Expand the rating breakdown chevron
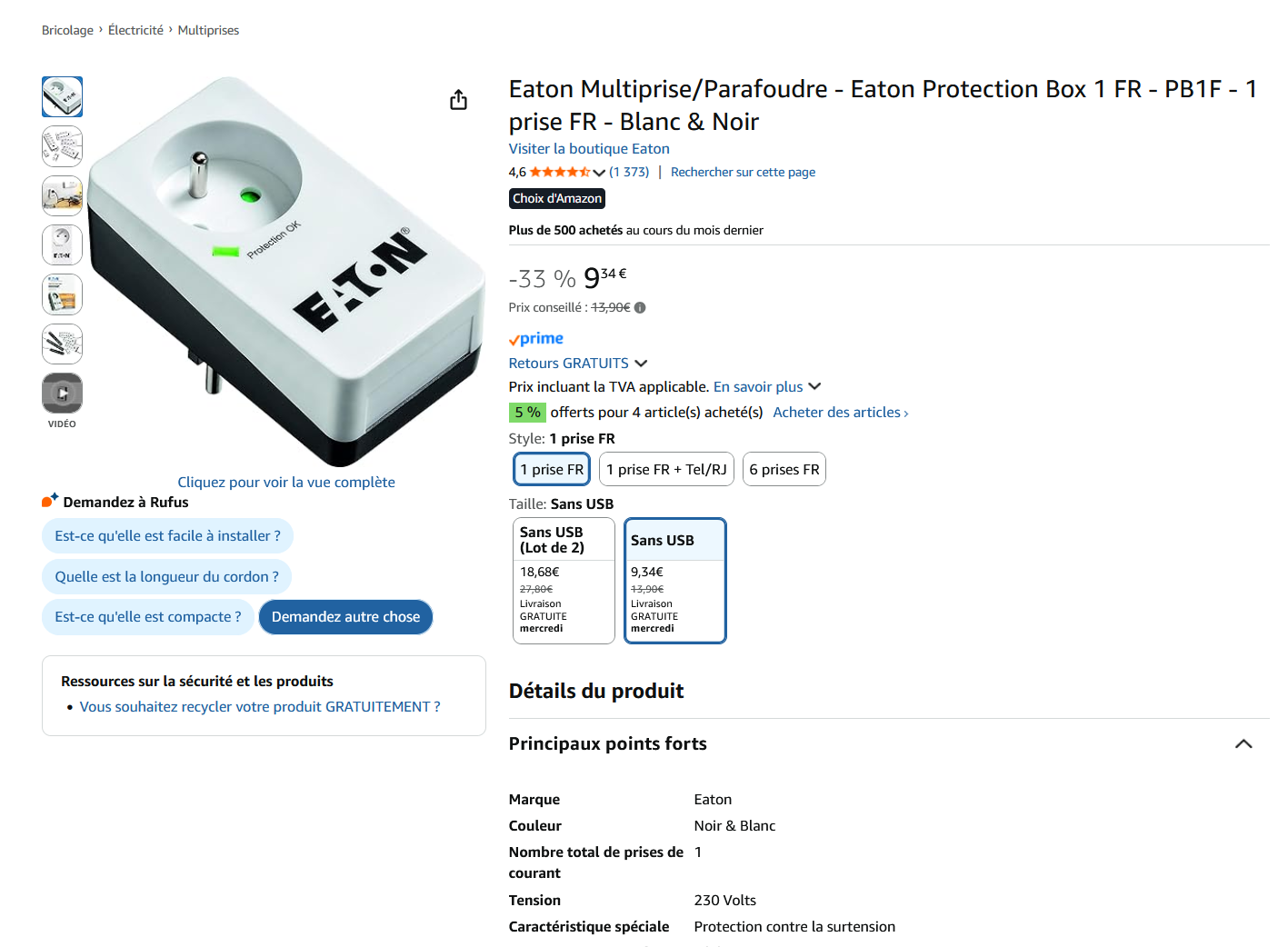Viewport: 1288px width, 947px height. (599, 173)
